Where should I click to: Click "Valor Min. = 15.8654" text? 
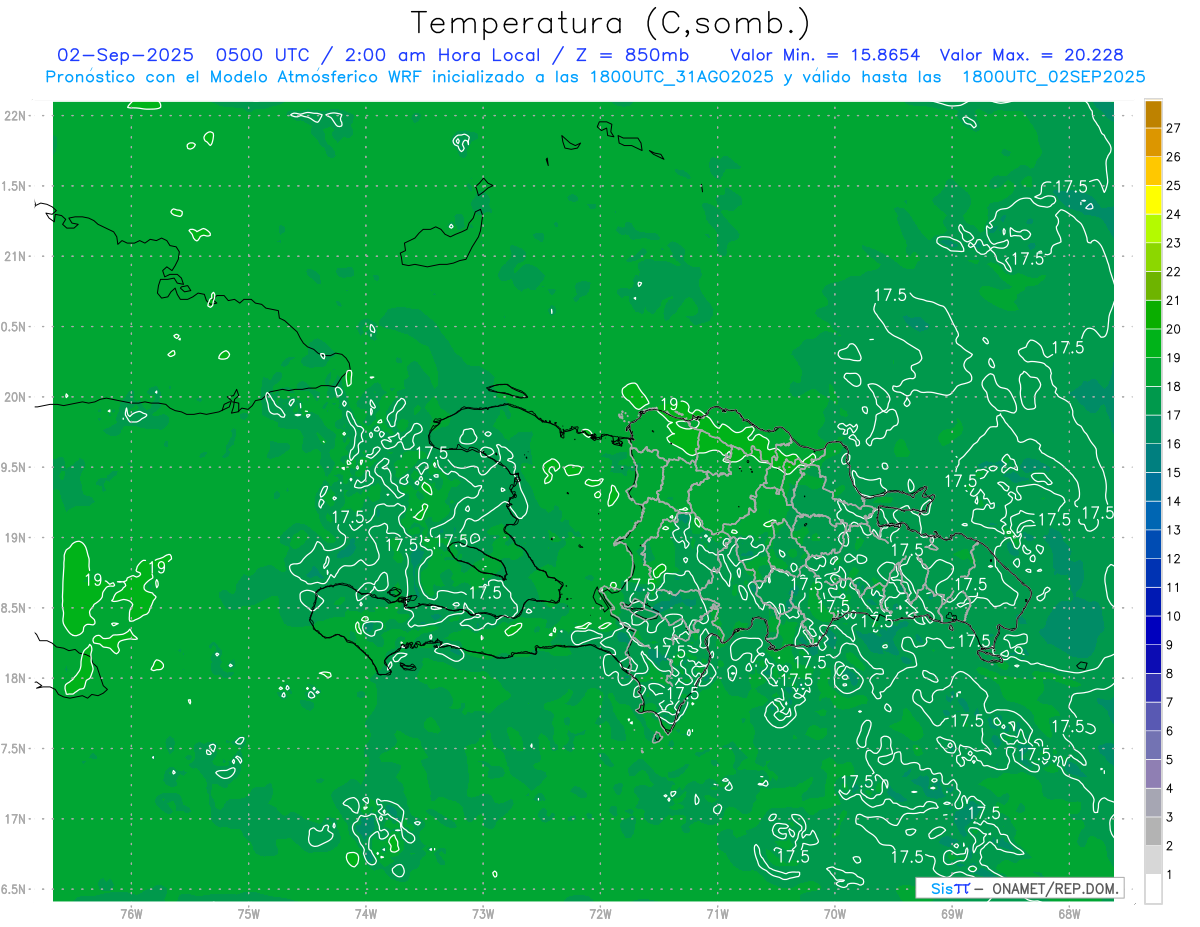(x=826, y=55)
